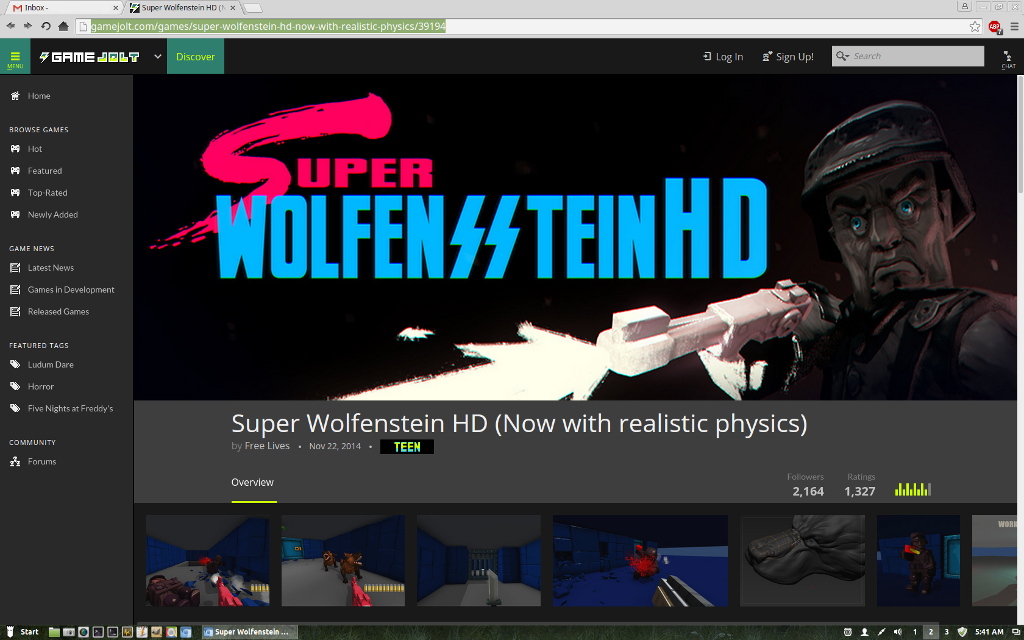Click the browser forward arrow
This screenshot has height=640, width=1024.
(28, 26)
